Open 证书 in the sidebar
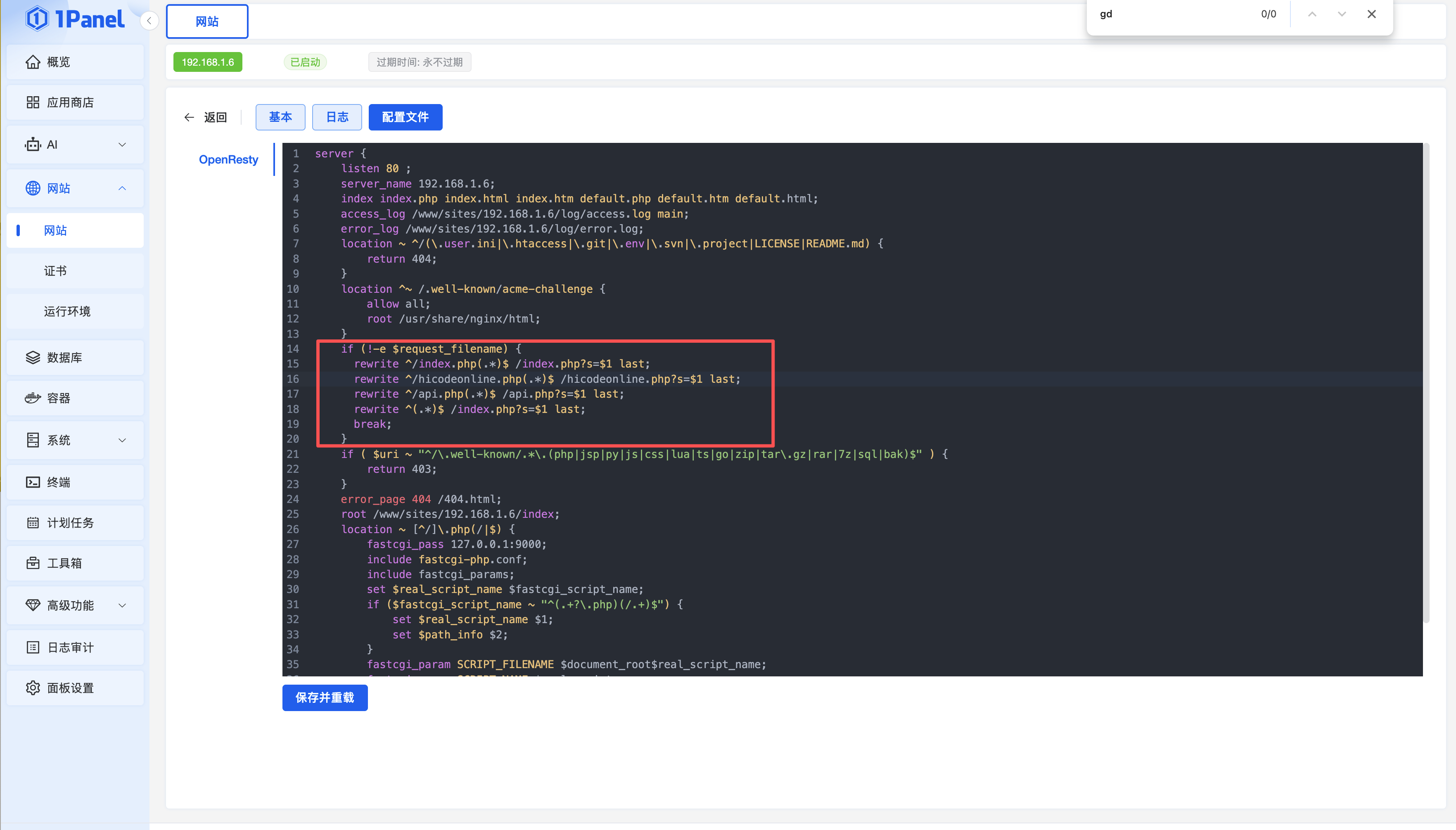This screenshot has width=1456, height=830. 55,271
